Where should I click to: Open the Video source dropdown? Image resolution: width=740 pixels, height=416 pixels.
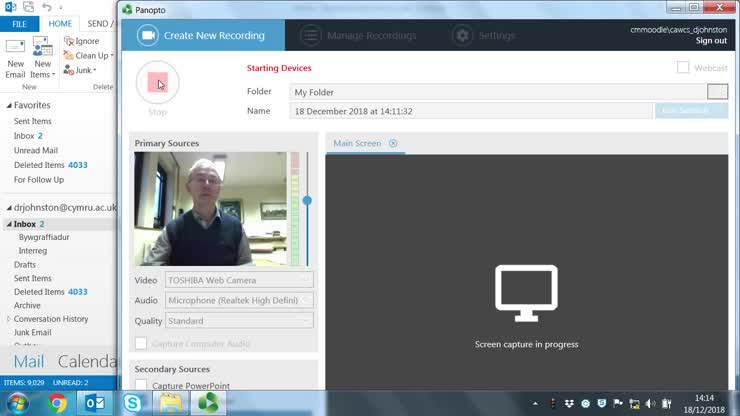coord(239,281)
